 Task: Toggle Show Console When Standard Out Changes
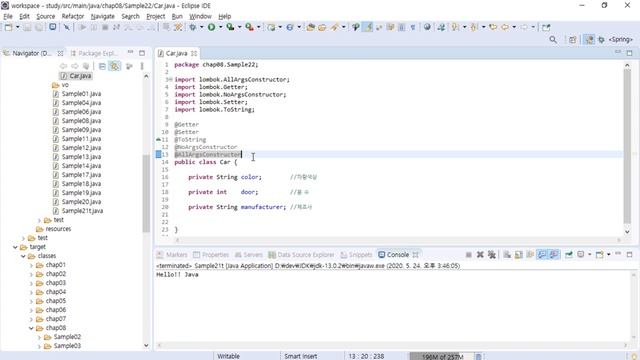tap(542, 255)
